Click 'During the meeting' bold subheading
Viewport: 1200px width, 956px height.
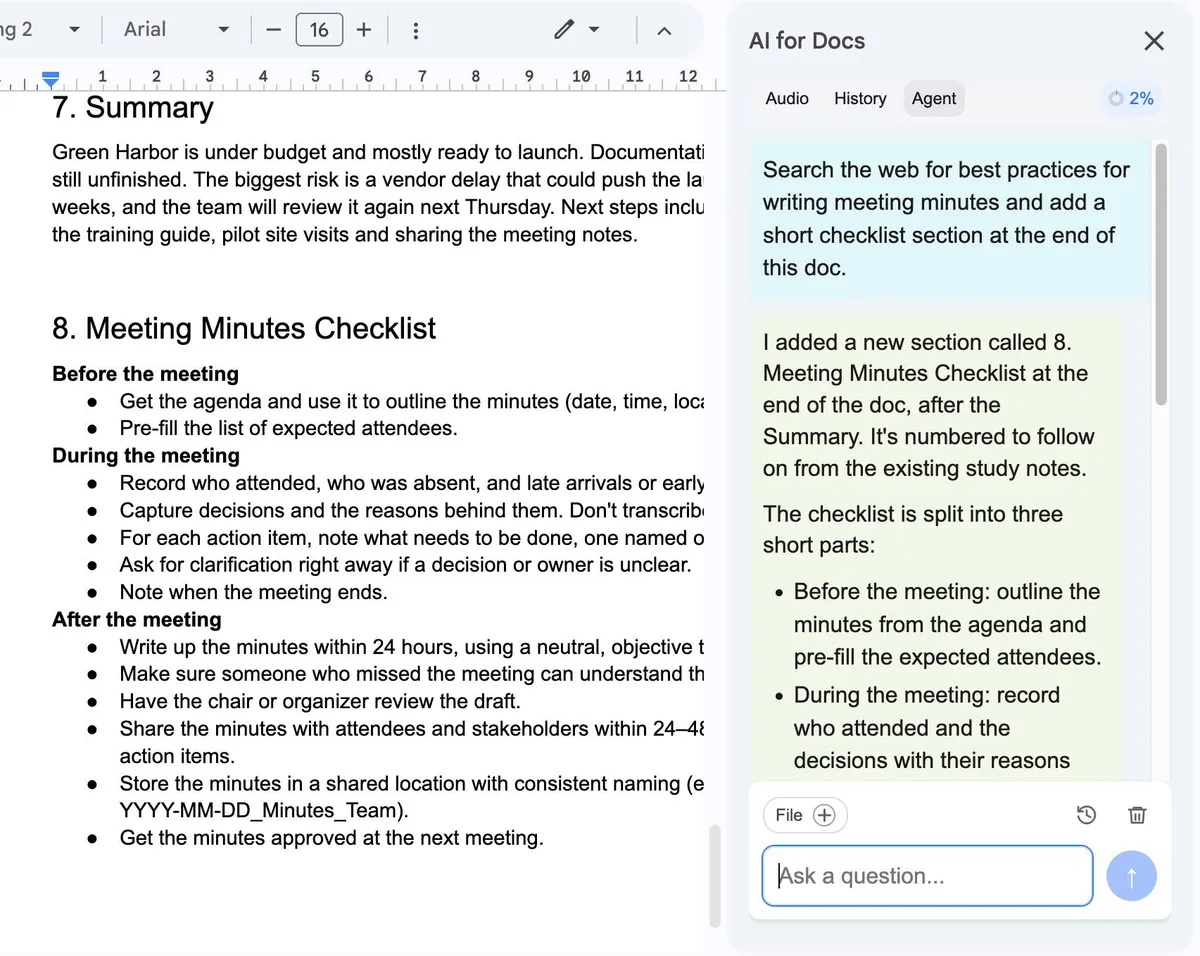tap(146, 456)
